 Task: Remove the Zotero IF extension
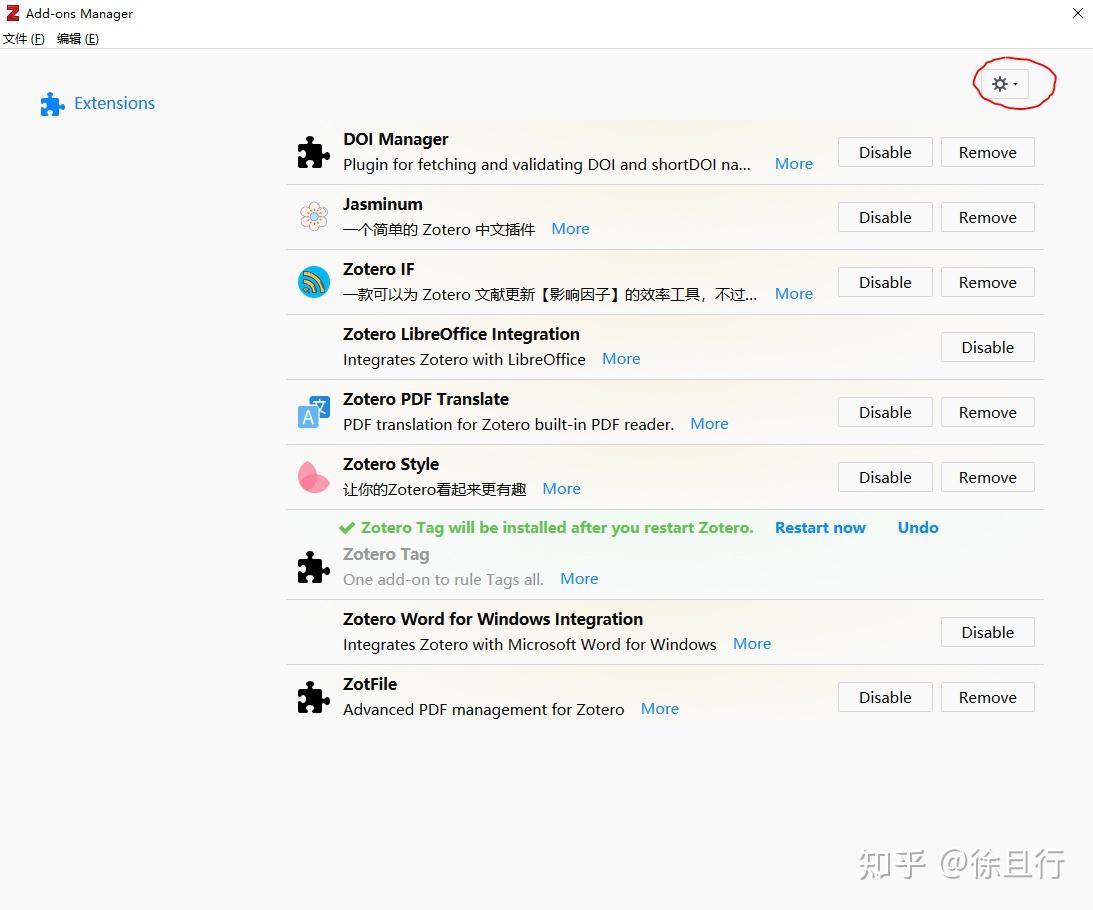click(x=987, y=282)
